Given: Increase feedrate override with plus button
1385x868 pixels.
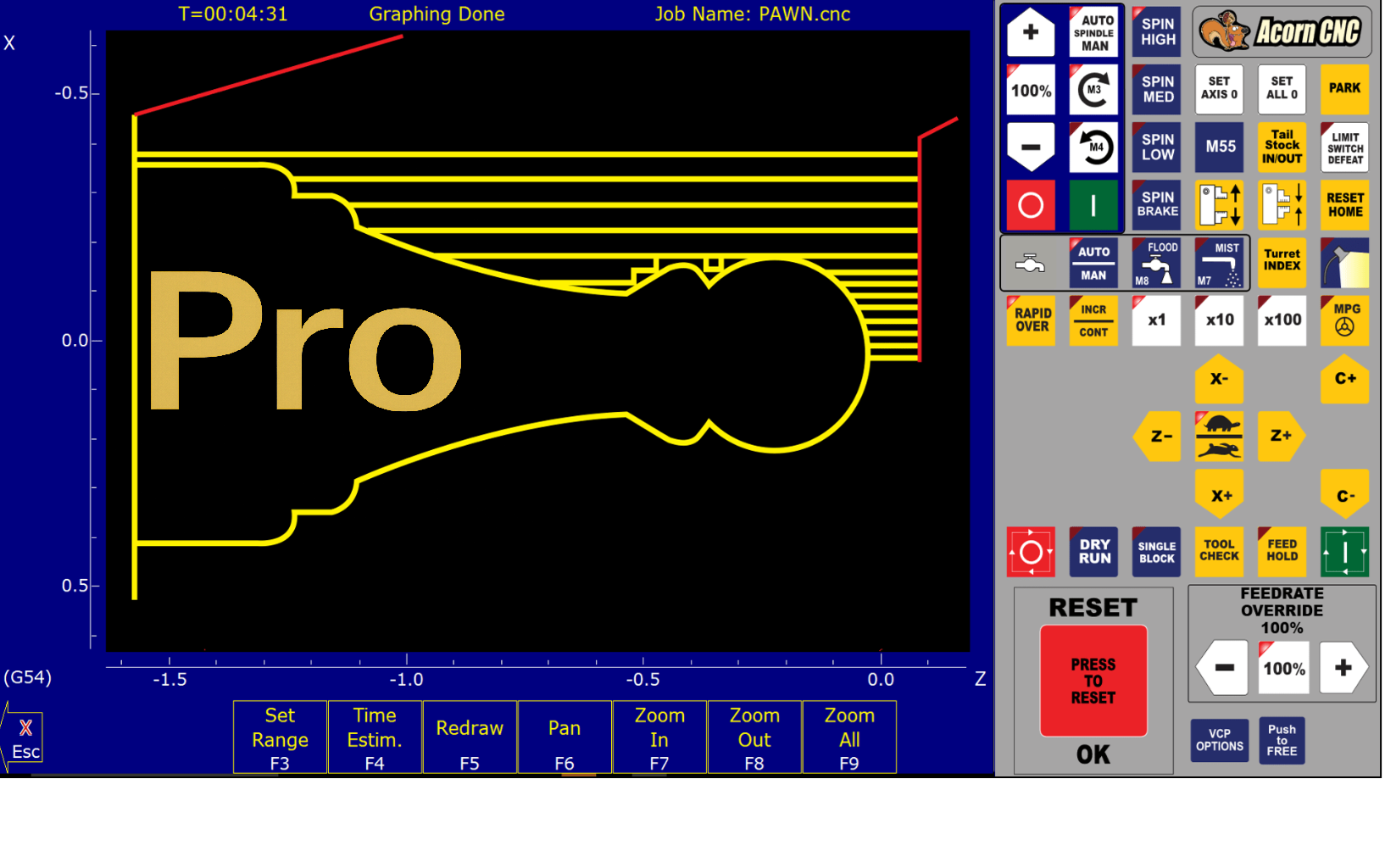Looking at the screenshot, I should (x=1343, y=668).
